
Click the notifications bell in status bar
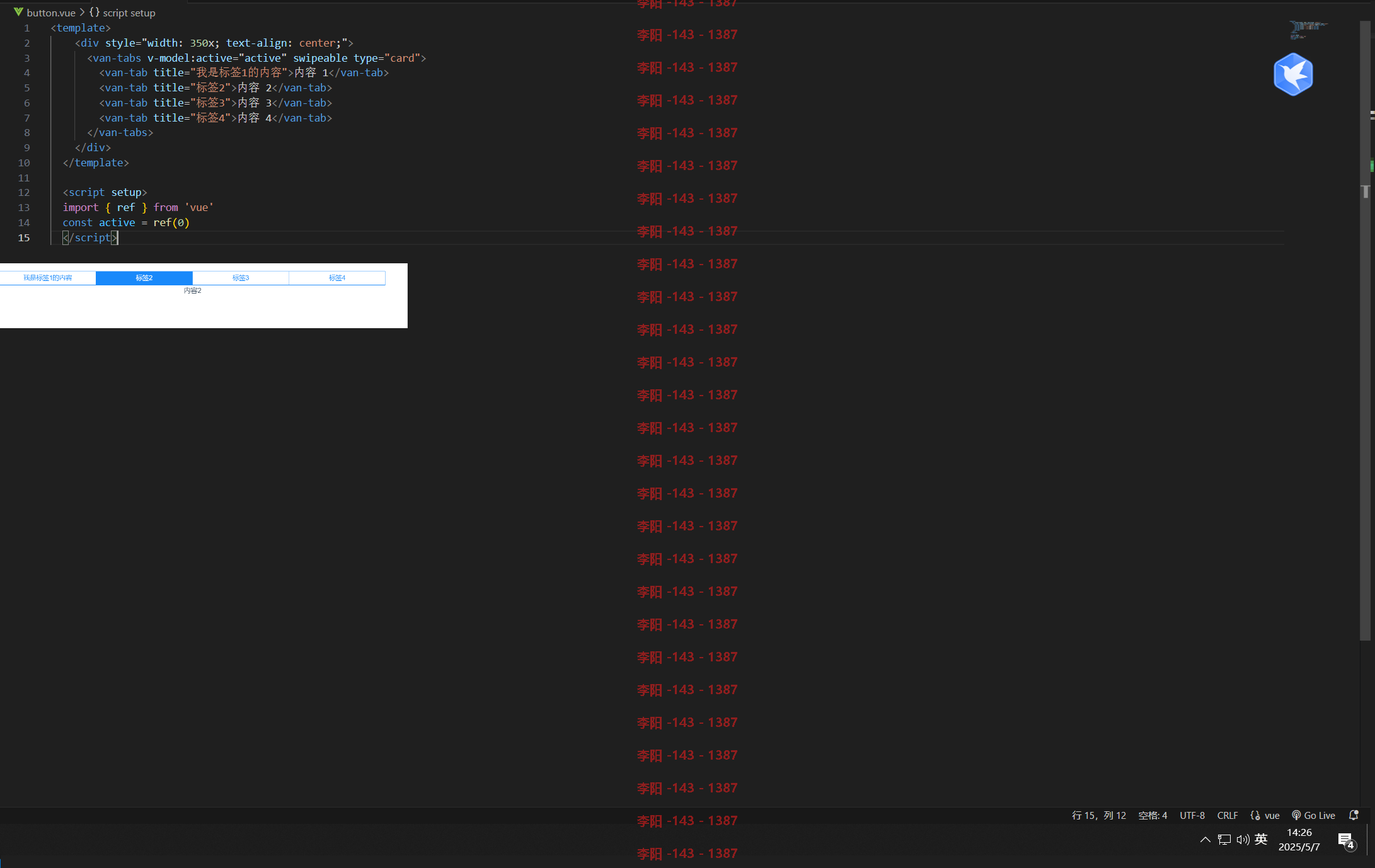point(1354,815)
